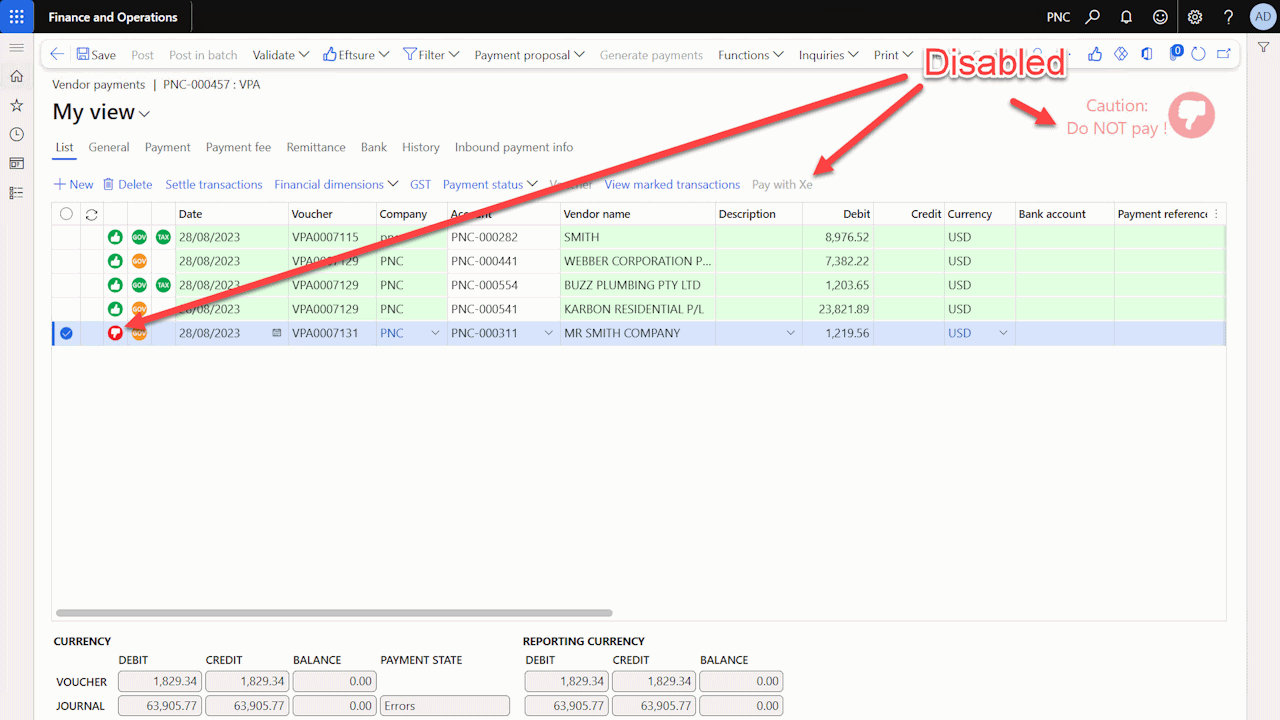Open the Payment status dropdown

(490, 184)
